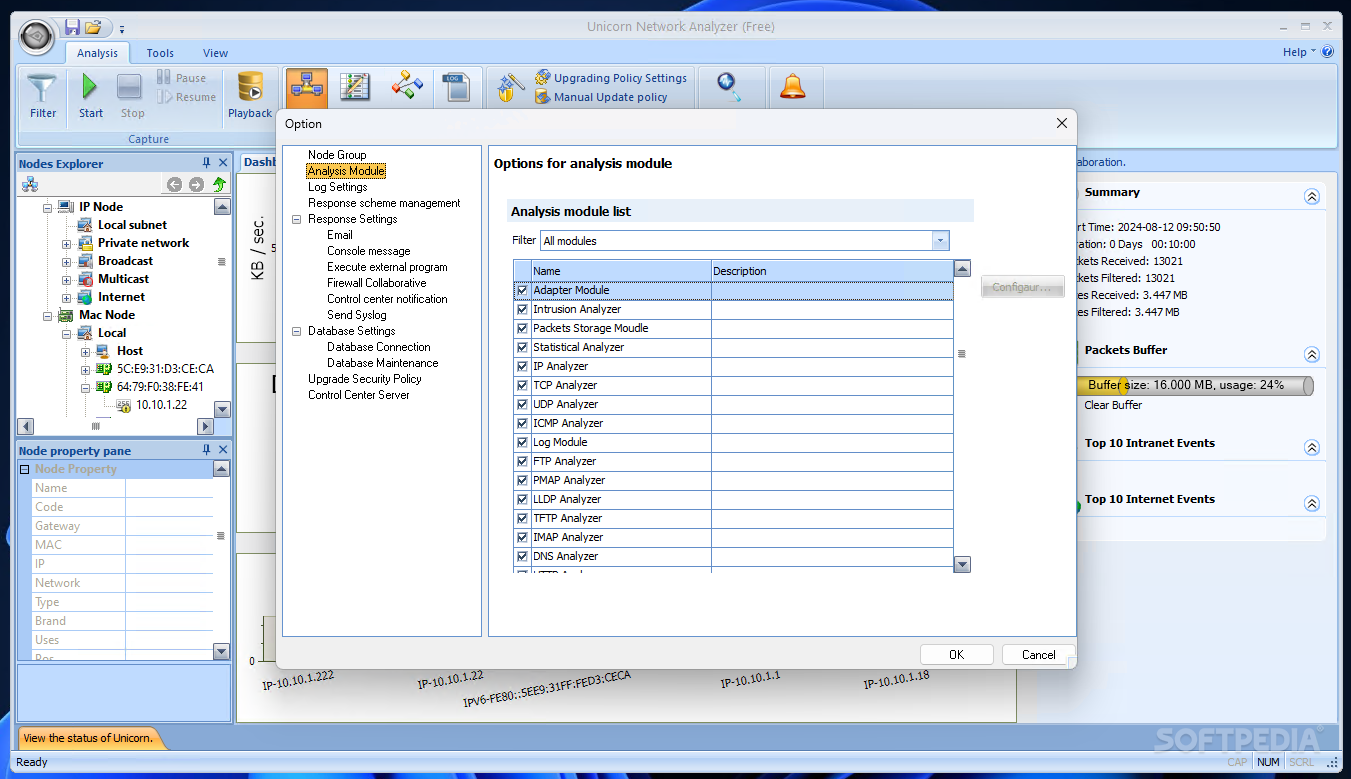This screenshot has width=1351, height=779.
Task: Open Response scheme management option
Action: (x=384, y=203)
